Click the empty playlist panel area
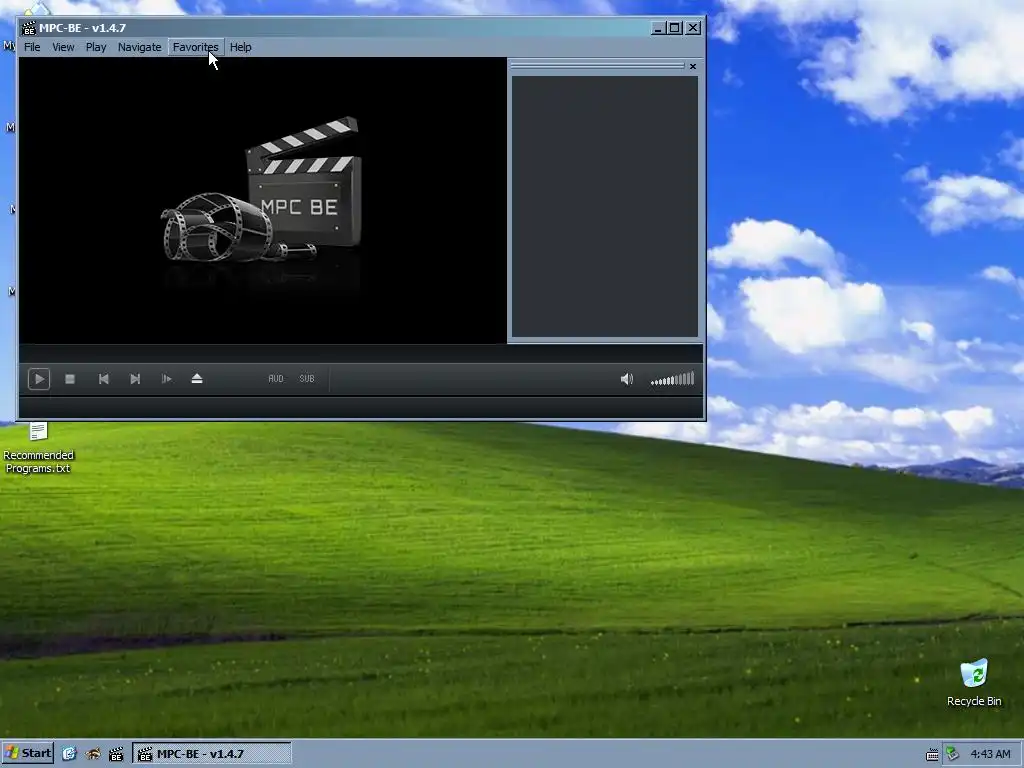The image size is (1024, 768). tap(605, 206)
